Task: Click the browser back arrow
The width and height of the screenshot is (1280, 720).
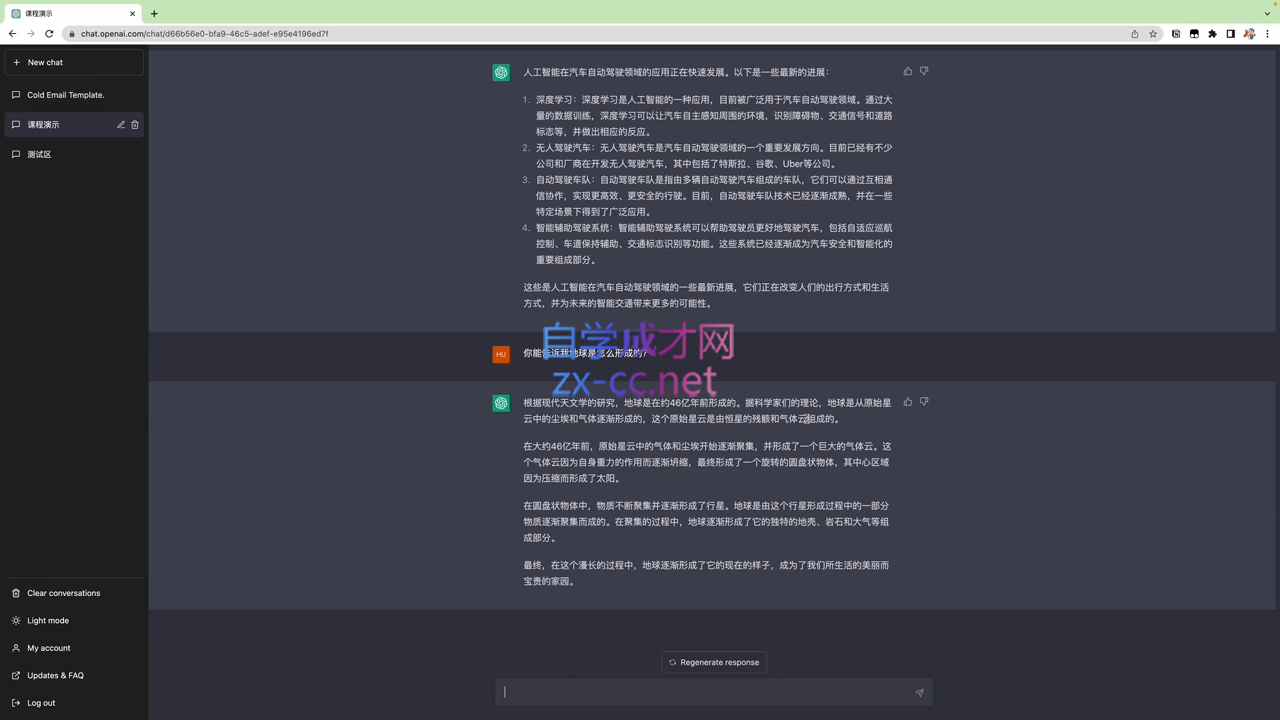Action: (12, 33)
